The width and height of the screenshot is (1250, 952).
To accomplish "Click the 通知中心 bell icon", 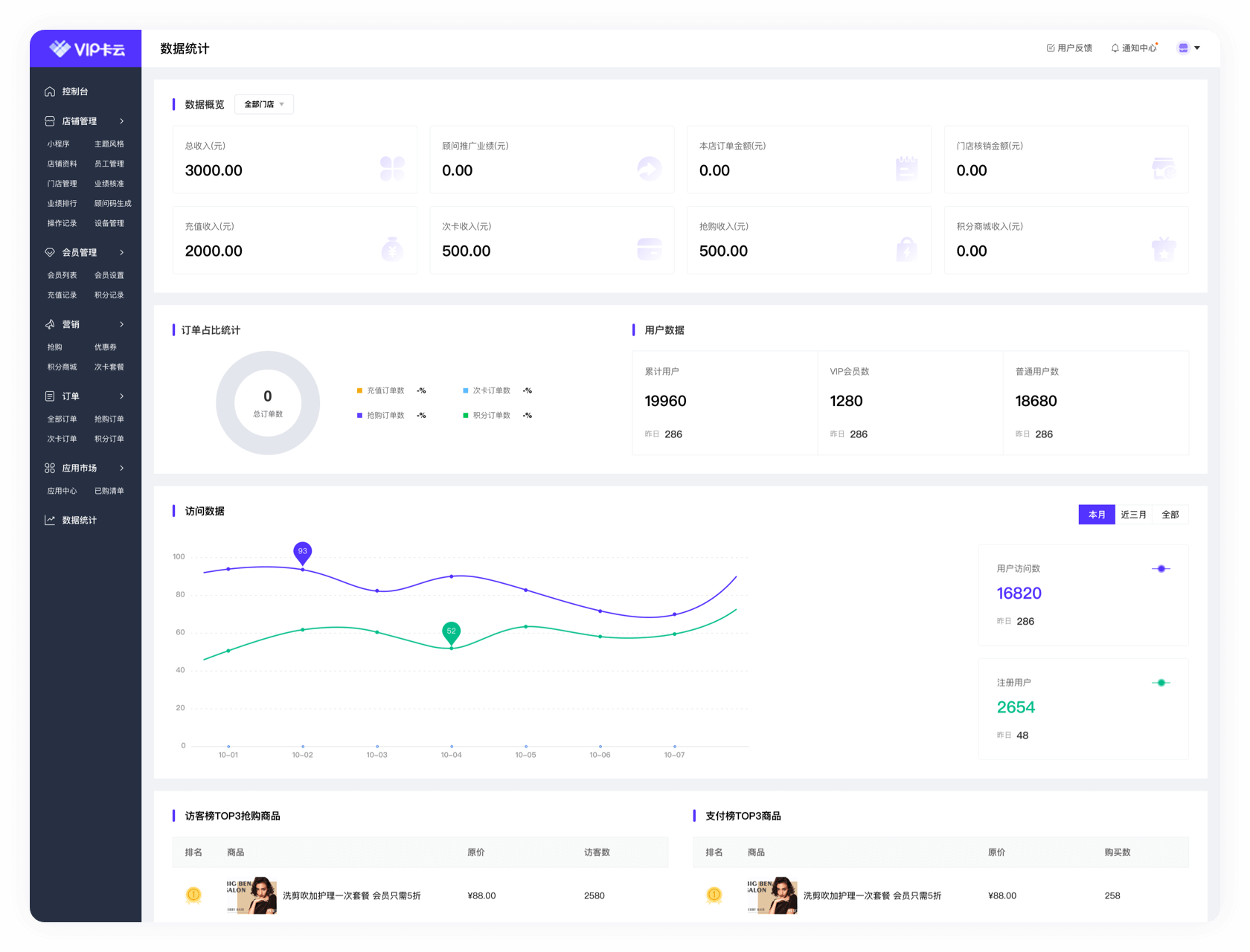I will [1115, 48].
